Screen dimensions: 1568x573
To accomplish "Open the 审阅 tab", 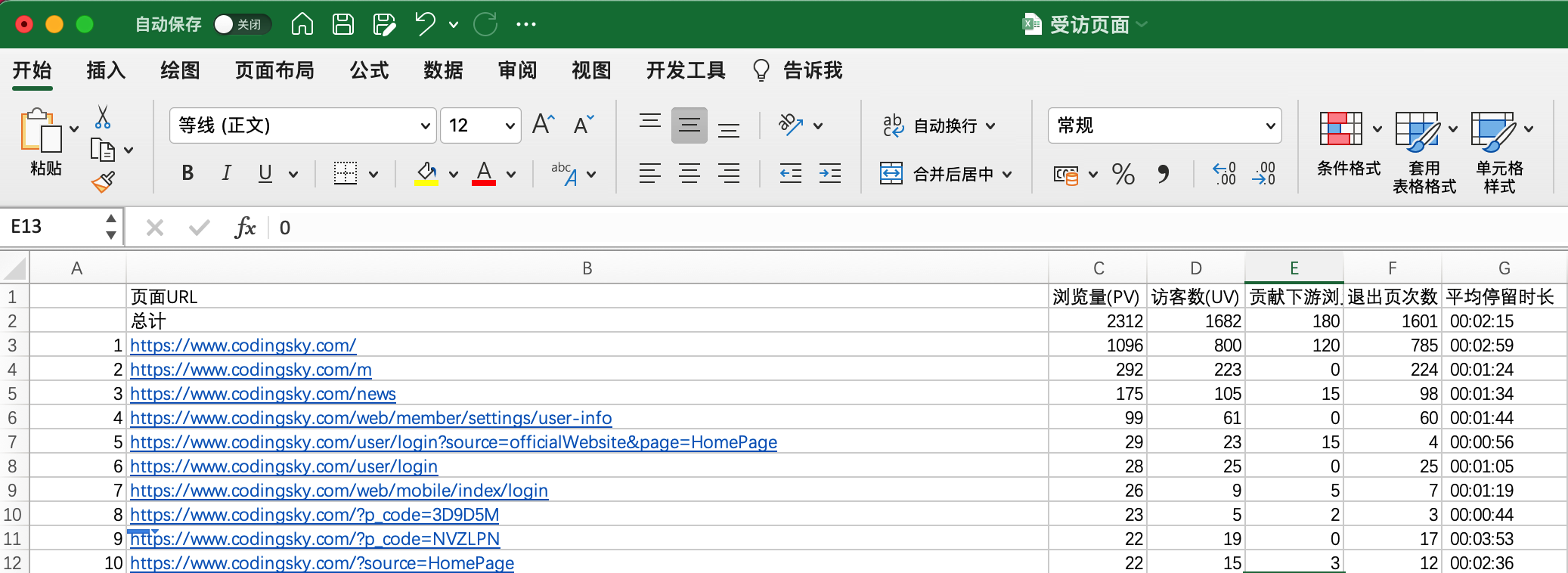I will 517,70.
